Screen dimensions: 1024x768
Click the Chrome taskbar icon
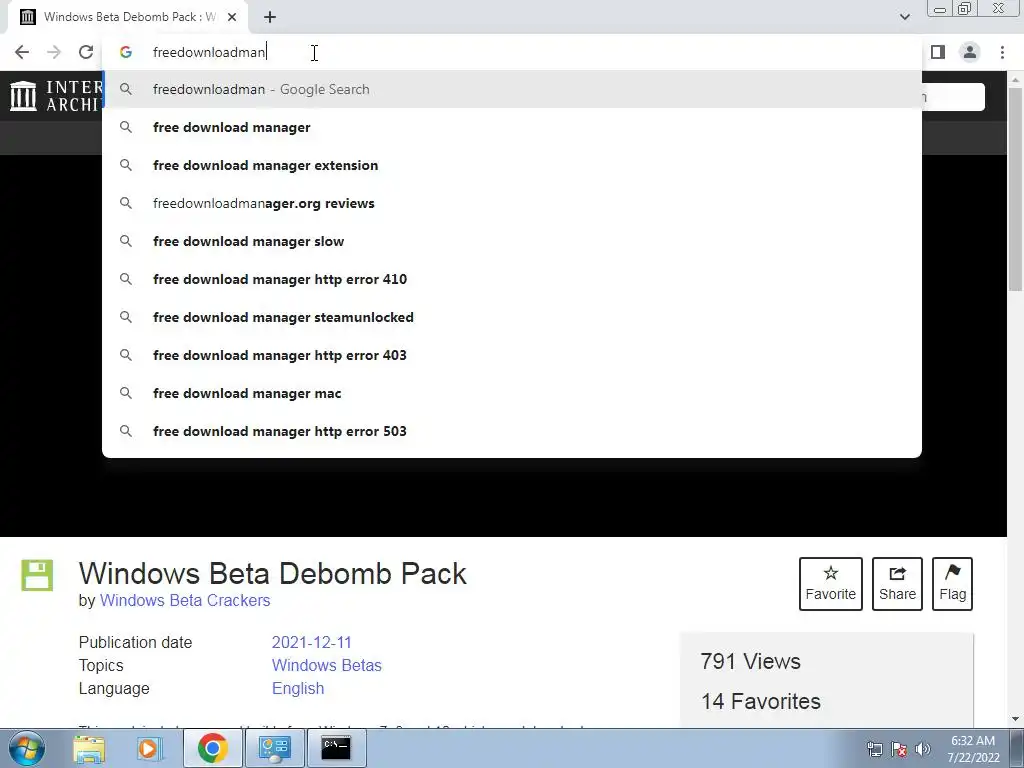pos(212,748)
